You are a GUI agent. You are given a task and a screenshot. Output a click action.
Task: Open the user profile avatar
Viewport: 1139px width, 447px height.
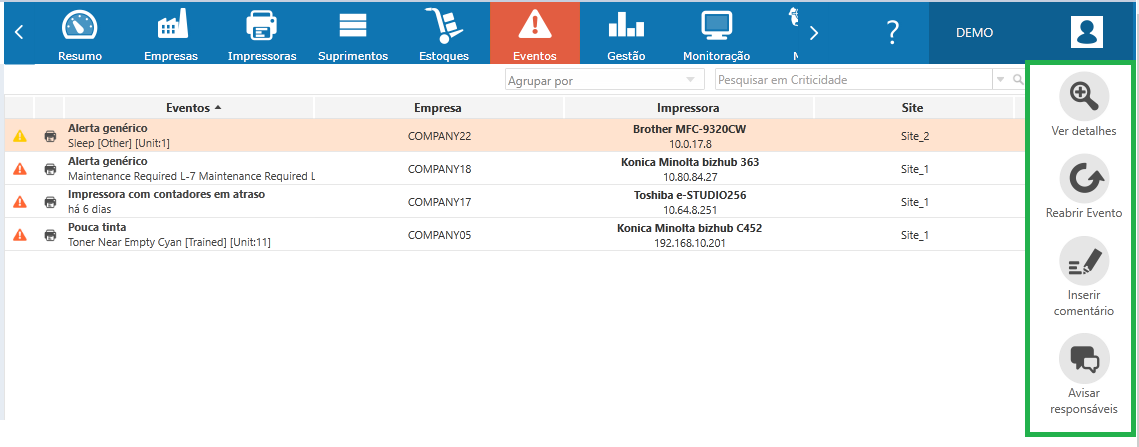point(1086,32)
